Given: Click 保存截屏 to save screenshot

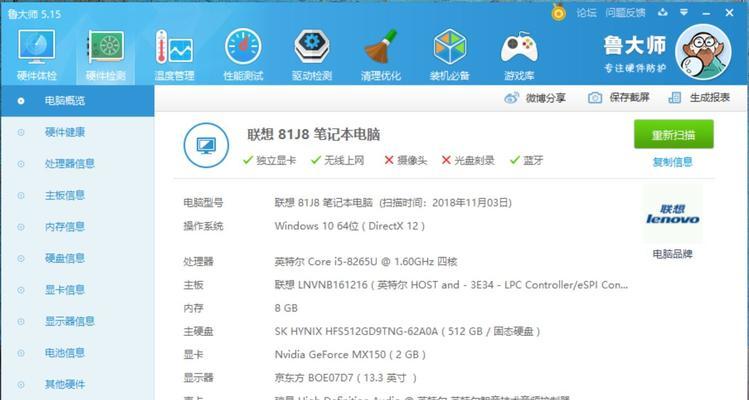Looking at the screenshot, I should (x=619, y=98).
